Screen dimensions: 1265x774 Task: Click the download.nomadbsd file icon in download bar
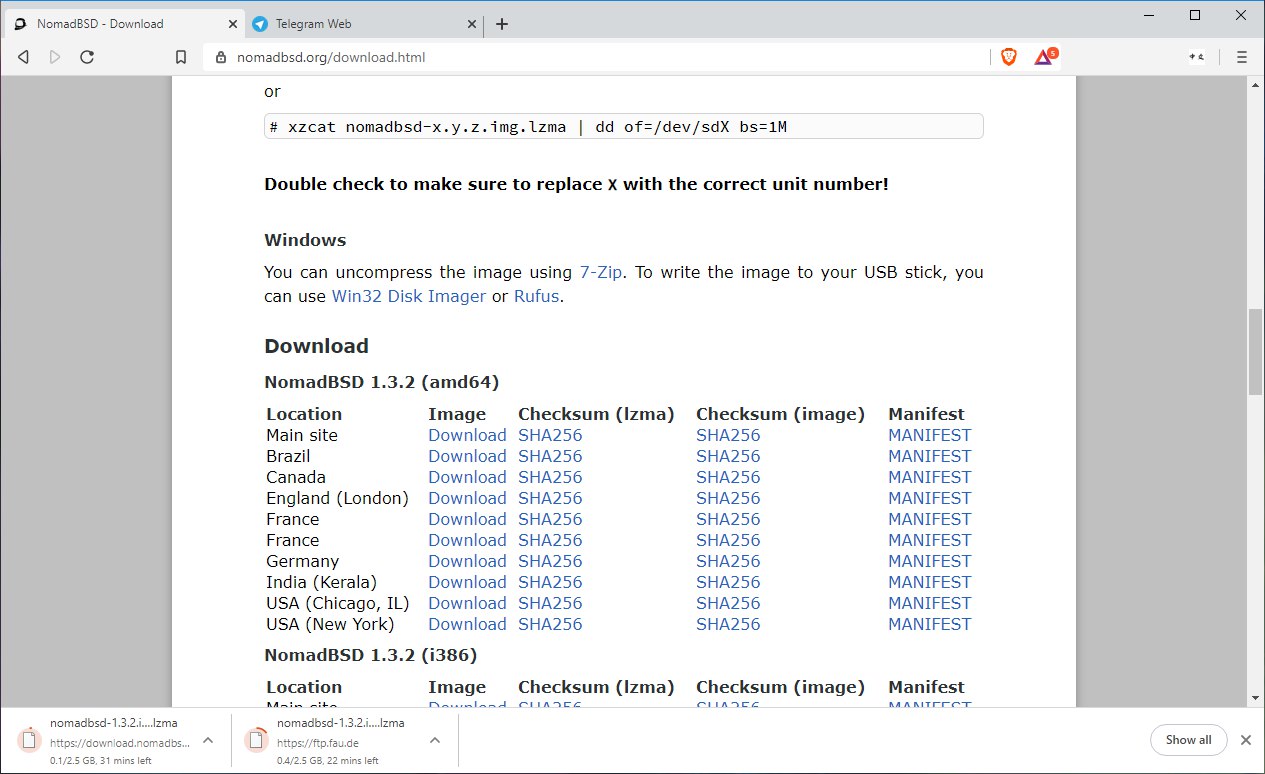point(29,741)
